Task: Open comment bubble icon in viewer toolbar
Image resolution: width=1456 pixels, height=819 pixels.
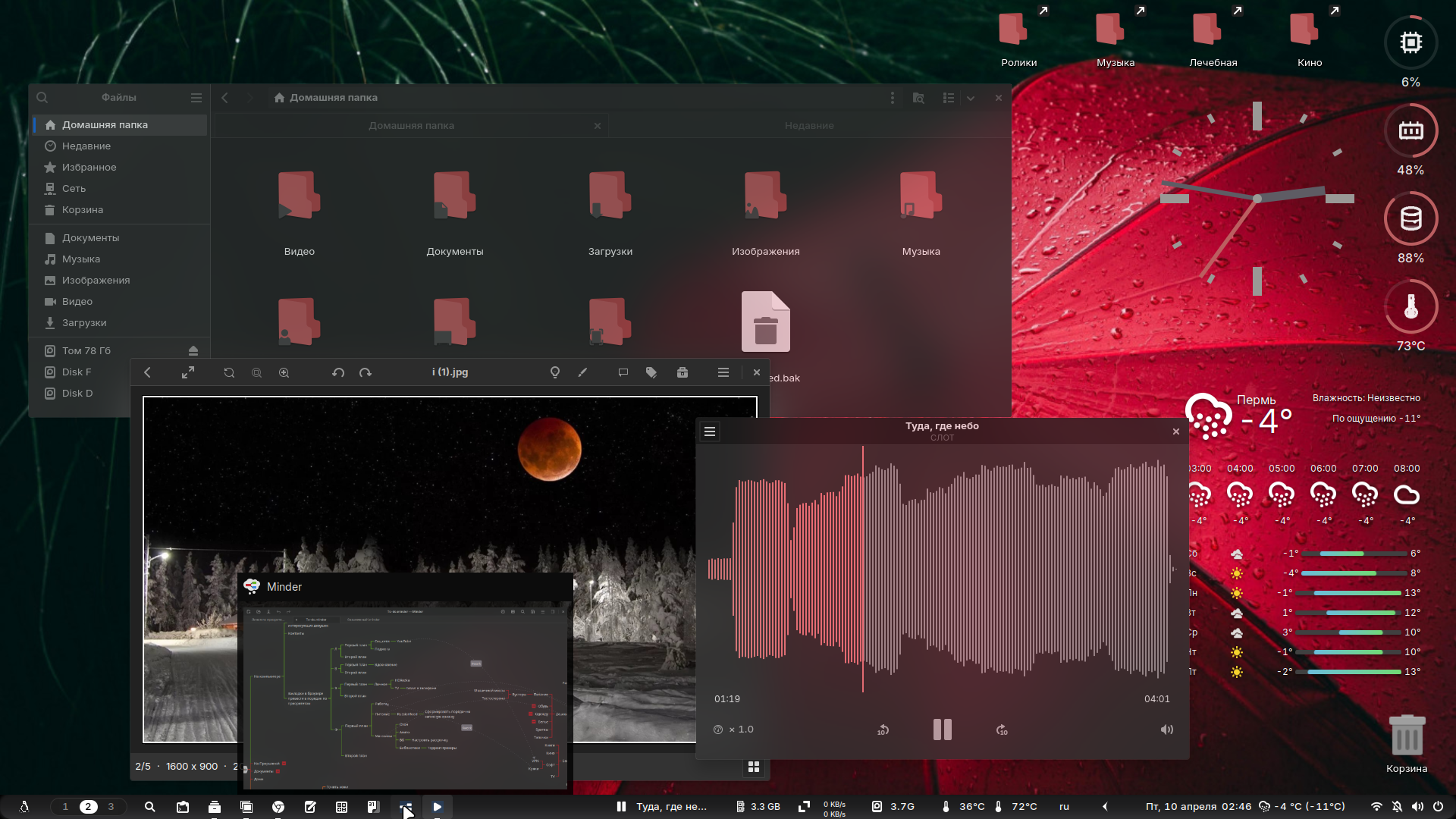Action: [x=623, y=372]
